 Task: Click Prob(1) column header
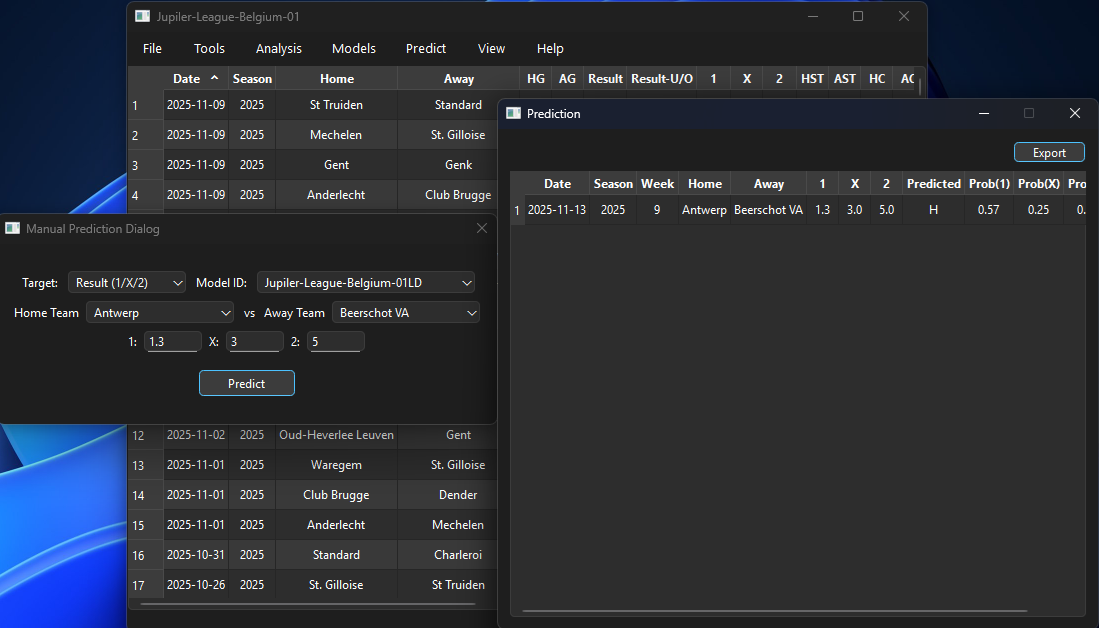(989, 184)
